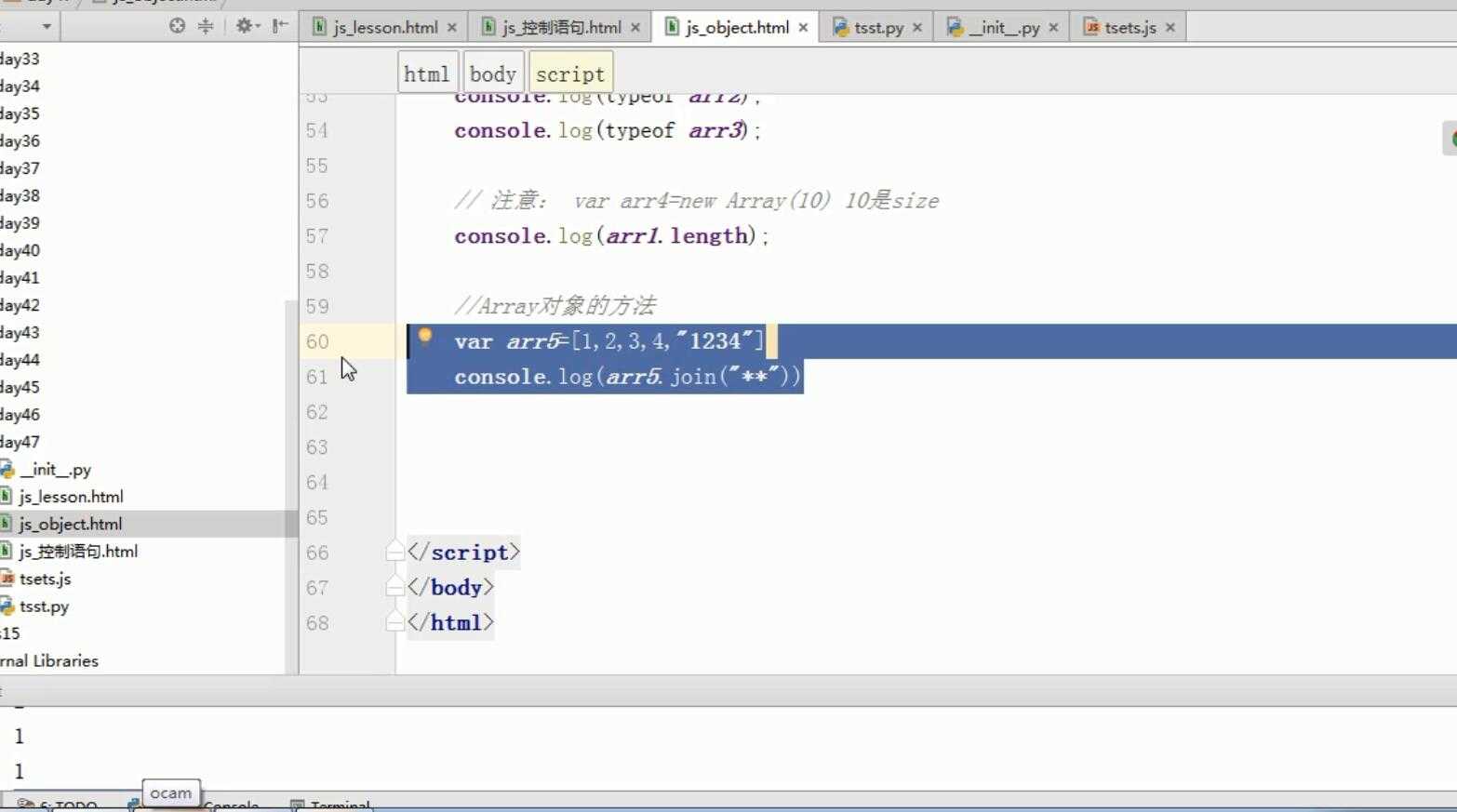Close the js_lesson.html tab
This screenshot has width=1457, height=812.
click(x=452, y=28)
